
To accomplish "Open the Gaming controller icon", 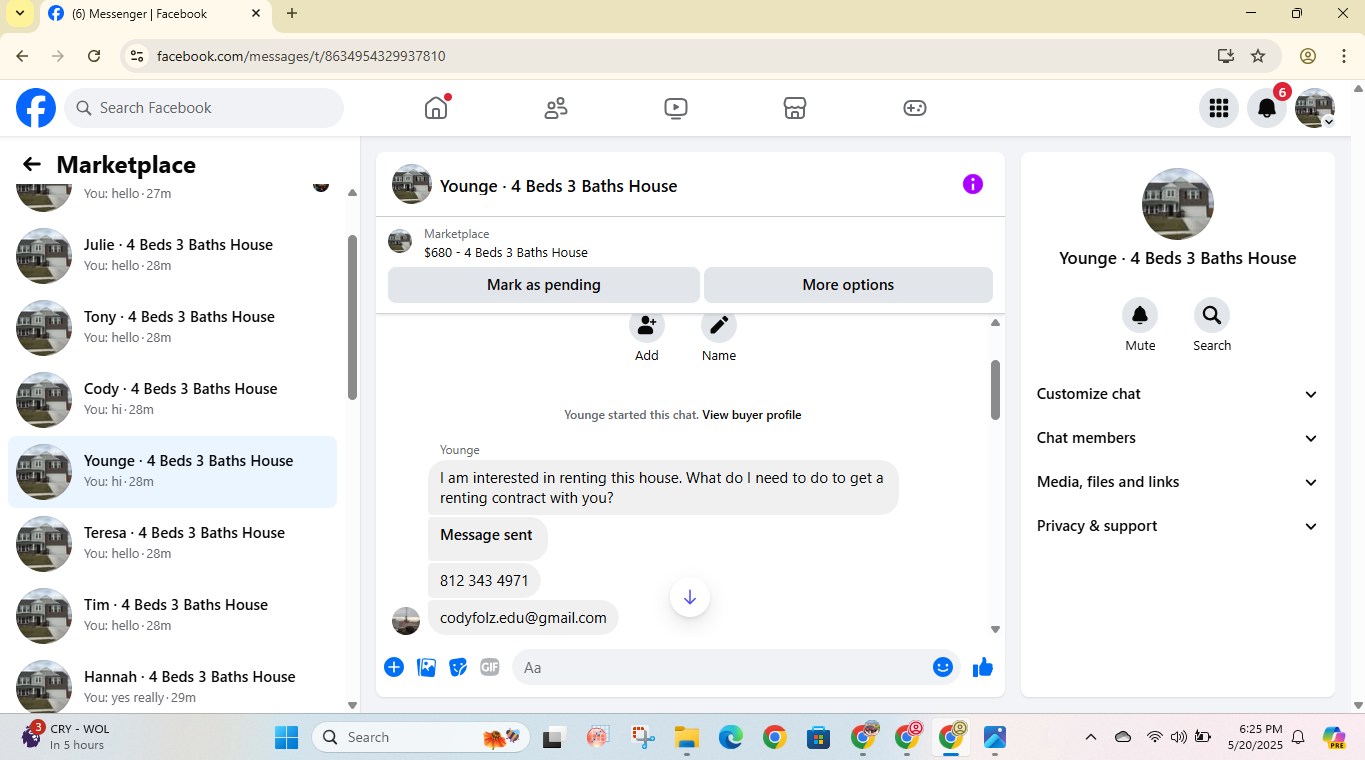I will tap(915, 108).
